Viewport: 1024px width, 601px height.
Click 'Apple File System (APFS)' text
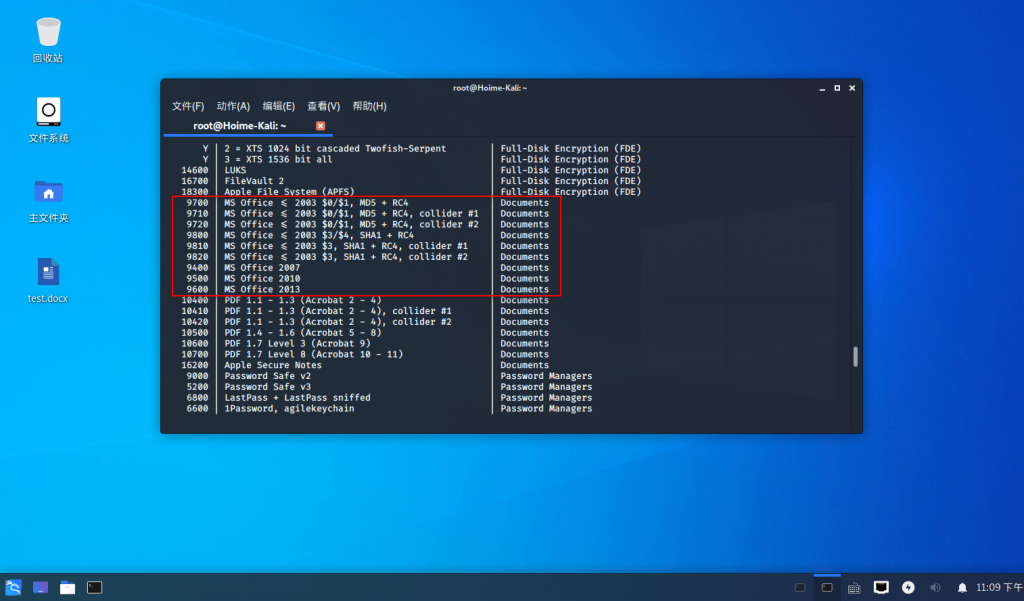289,192
